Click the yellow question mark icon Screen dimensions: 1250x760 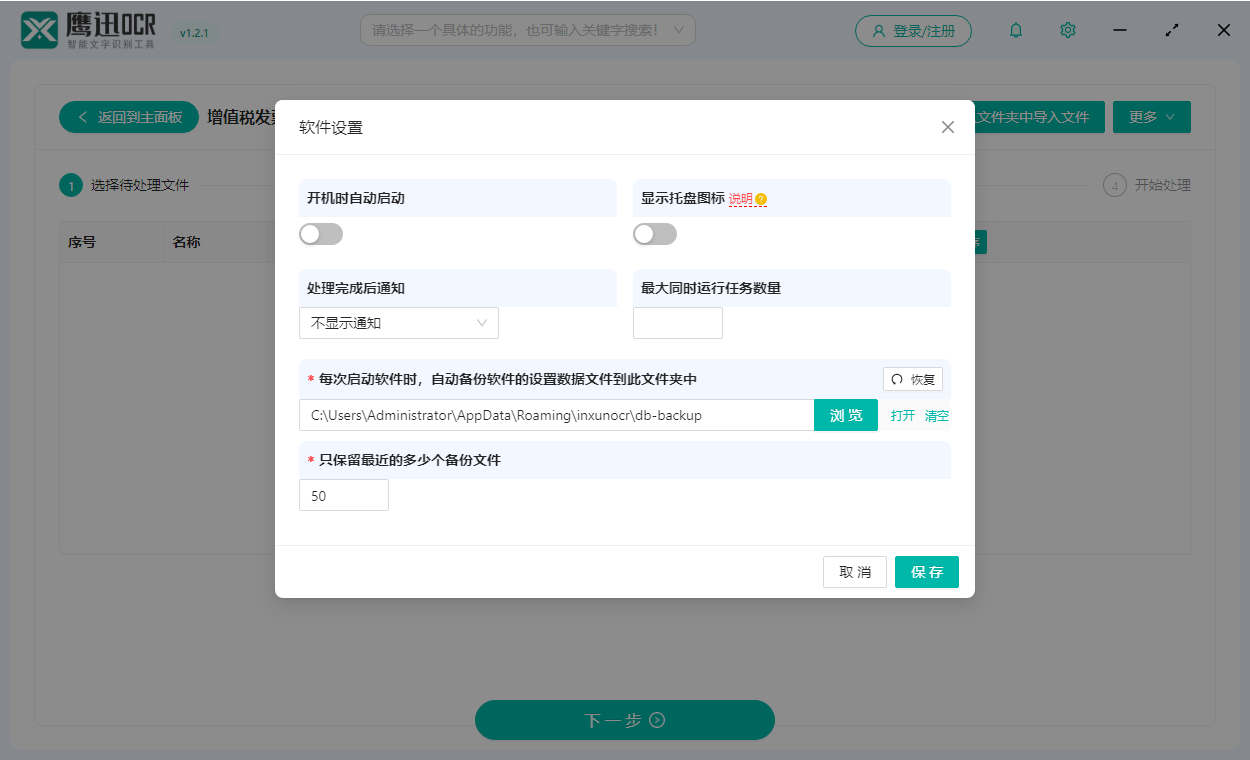[x=761, y=199]
